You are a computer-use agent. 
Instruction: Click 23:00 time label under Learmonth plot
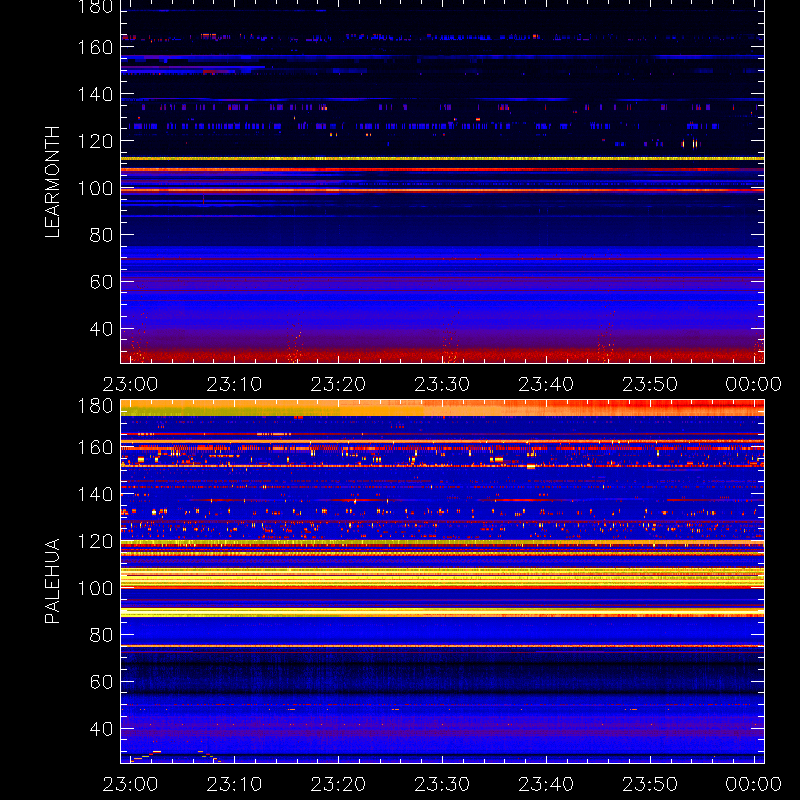click(130, 384)
